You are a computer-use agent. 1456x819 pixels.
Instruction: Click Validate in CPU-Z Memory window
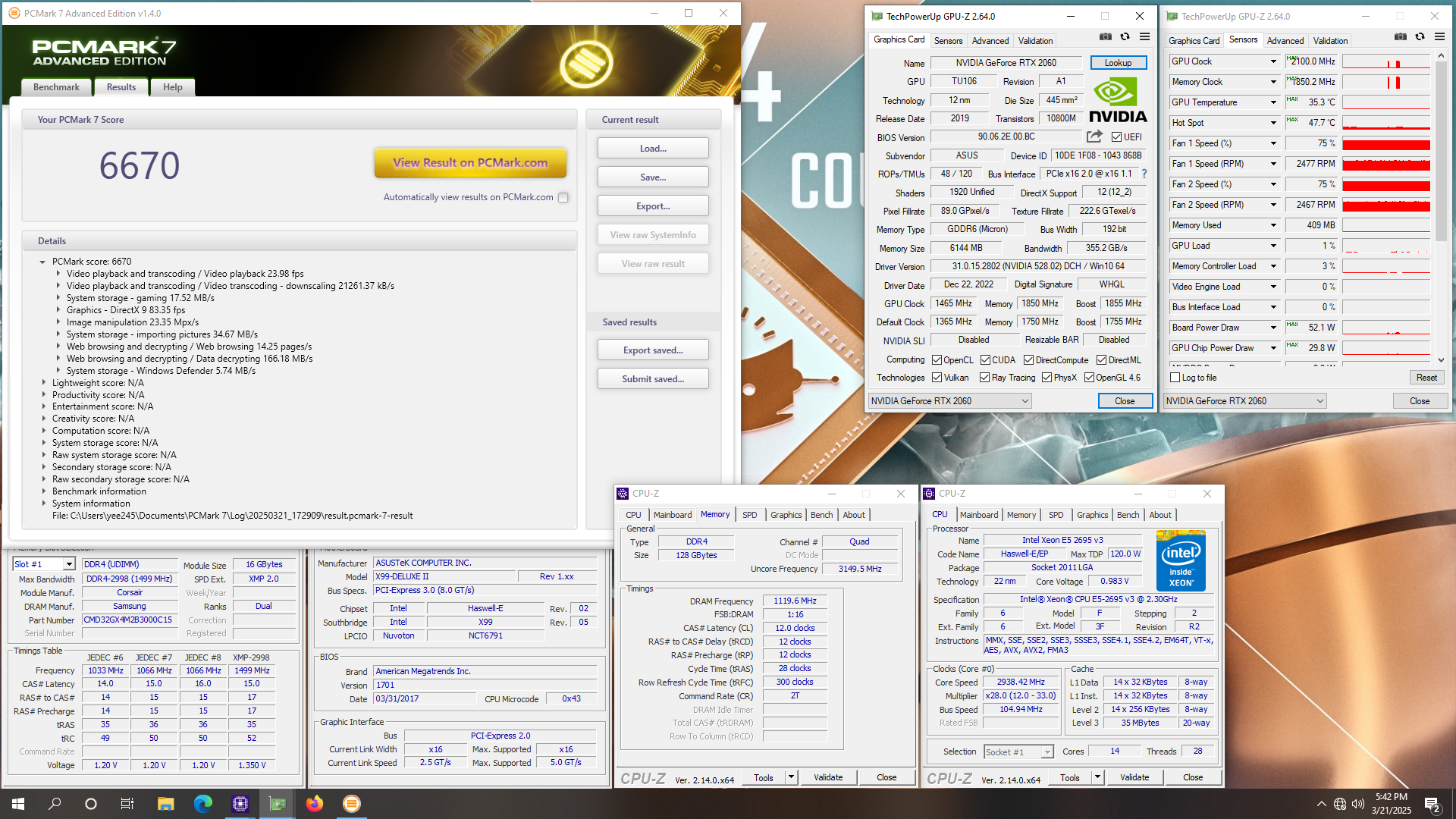(x=828, y=778)
